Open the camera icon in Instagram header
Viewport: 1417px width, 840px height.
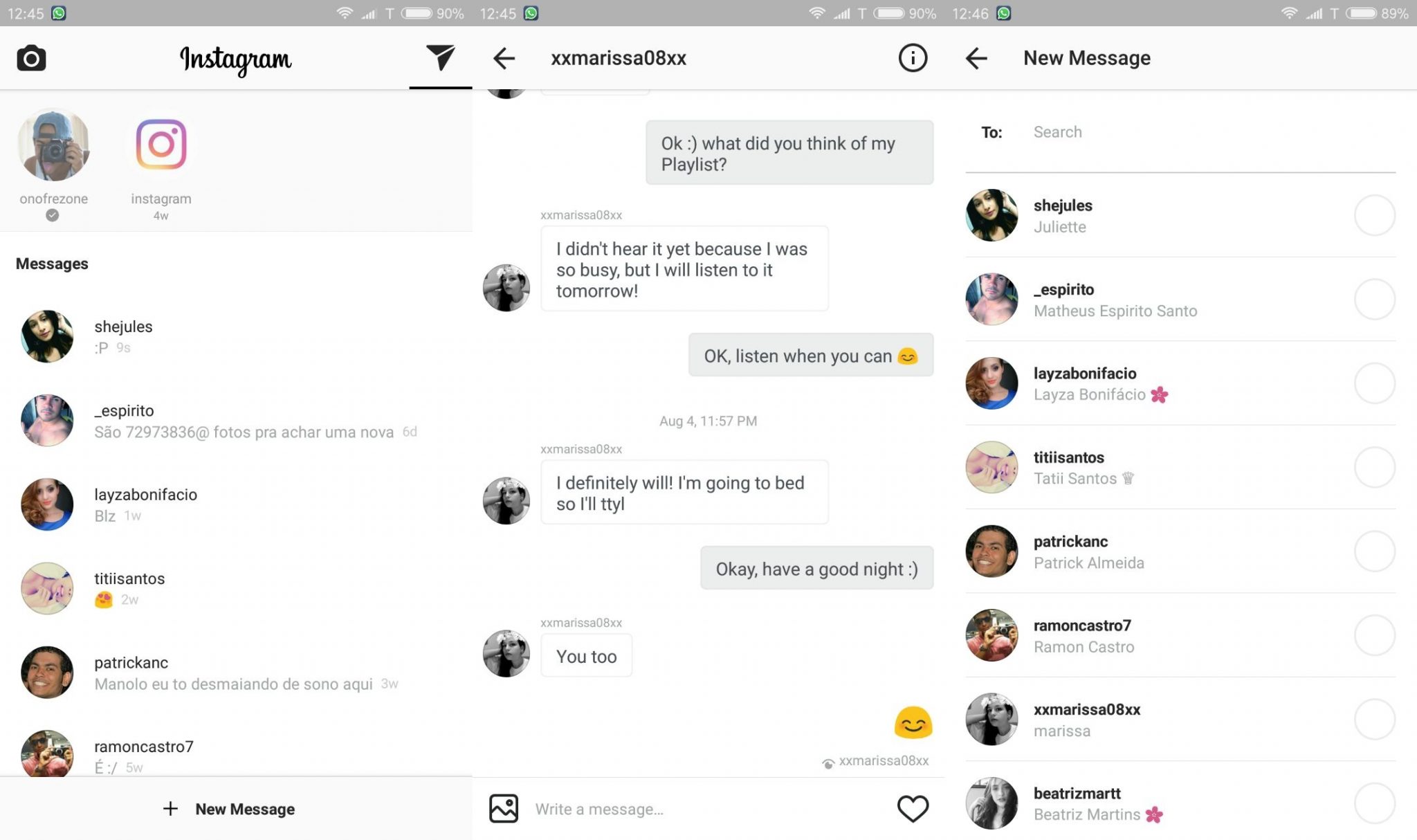31,59
